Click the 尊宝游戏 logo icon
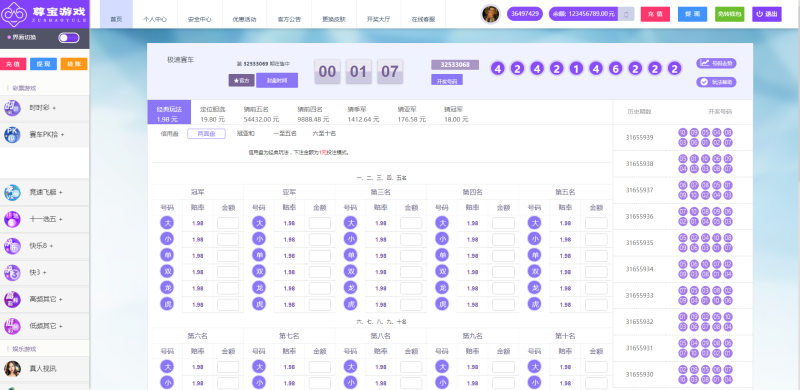The width and height of the screenshot is (800, 390). tap(13, 14)
